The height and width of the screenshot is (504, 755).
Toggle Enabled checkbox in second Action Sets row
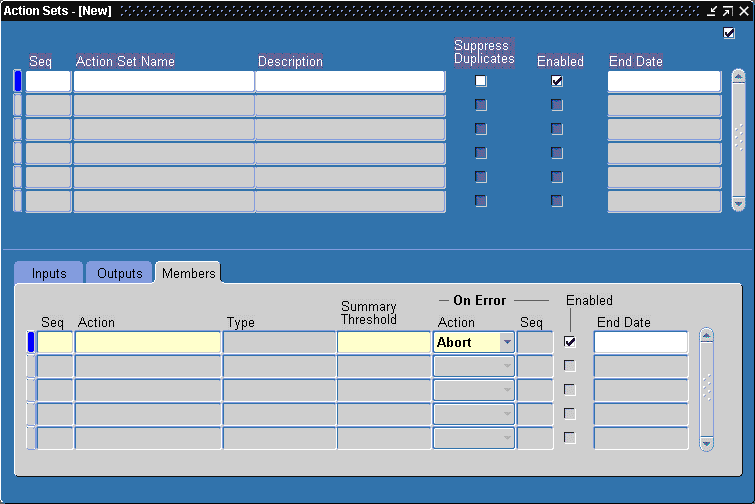point(557,105)
